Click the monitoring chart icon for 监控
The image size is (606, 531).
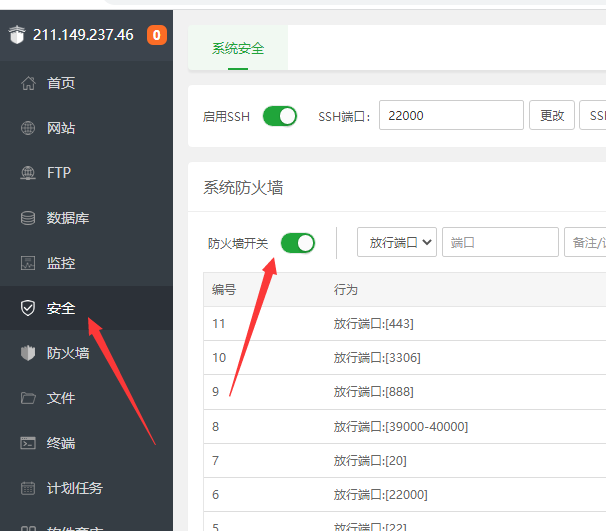click(x=28, y=263)
